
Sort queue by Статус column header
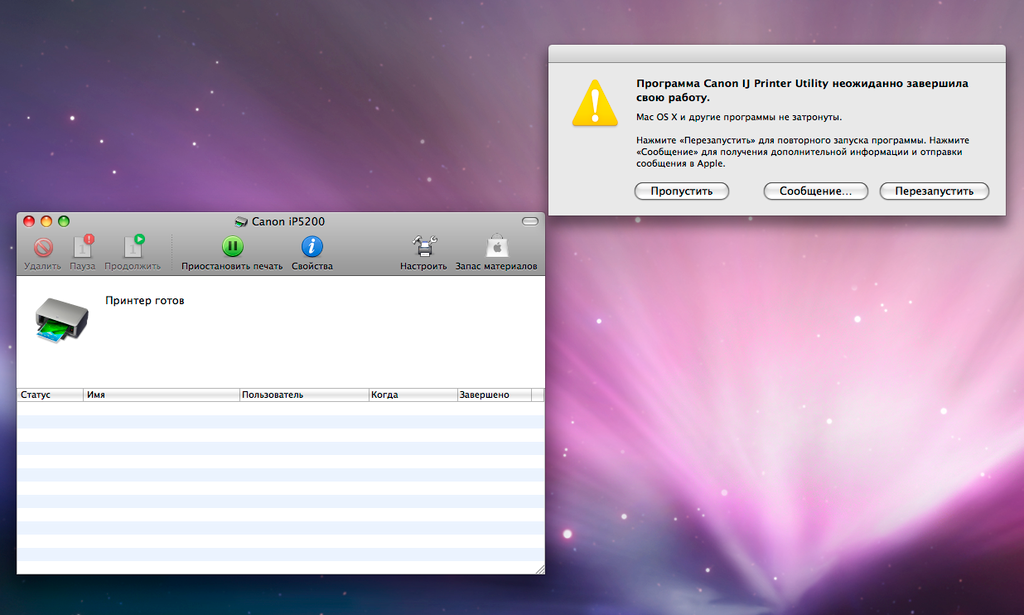50,395
